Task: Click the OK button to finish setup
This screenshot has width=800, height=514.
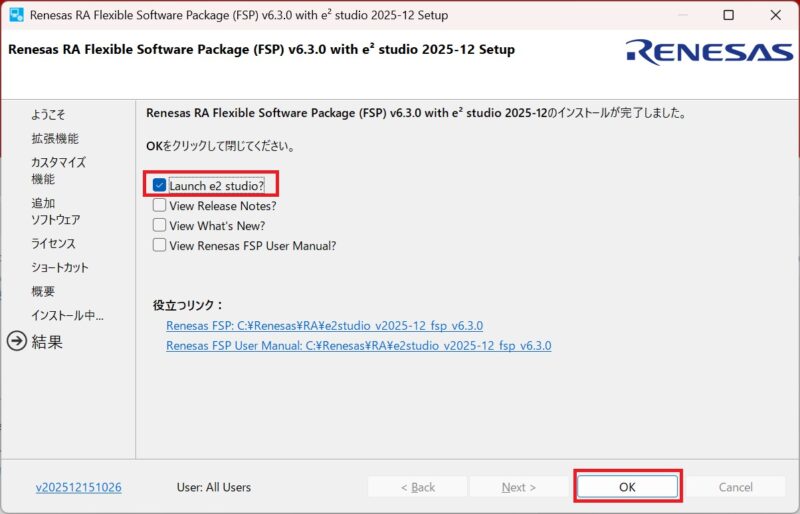Action: pyautogui.click(x=628, y=487)
